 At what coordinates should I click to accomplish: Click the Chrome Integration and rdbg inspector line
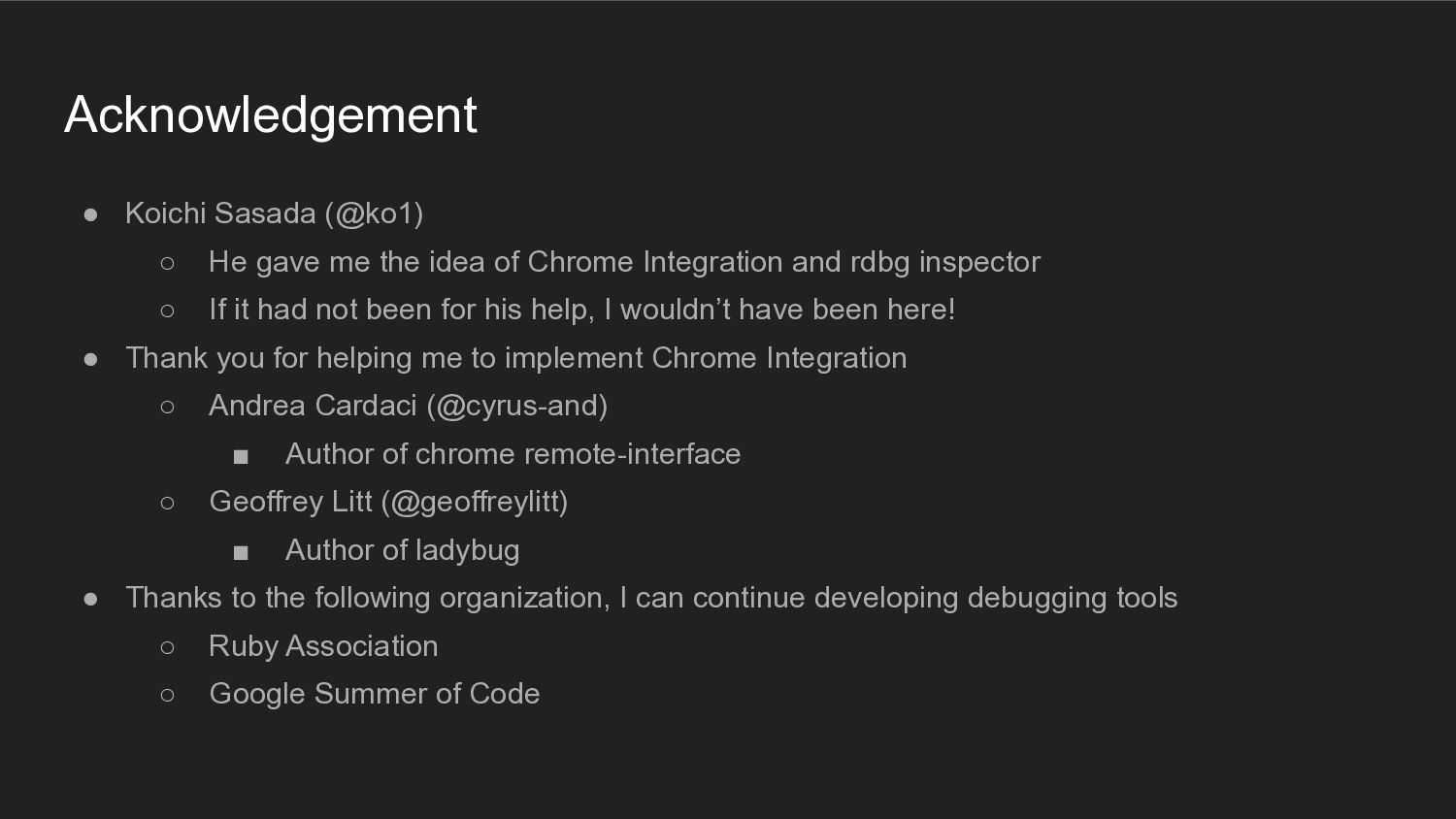624,262
